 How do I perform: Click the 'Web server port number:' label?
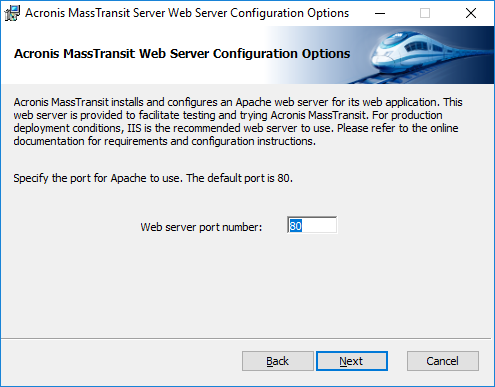[x=201, y=227]
